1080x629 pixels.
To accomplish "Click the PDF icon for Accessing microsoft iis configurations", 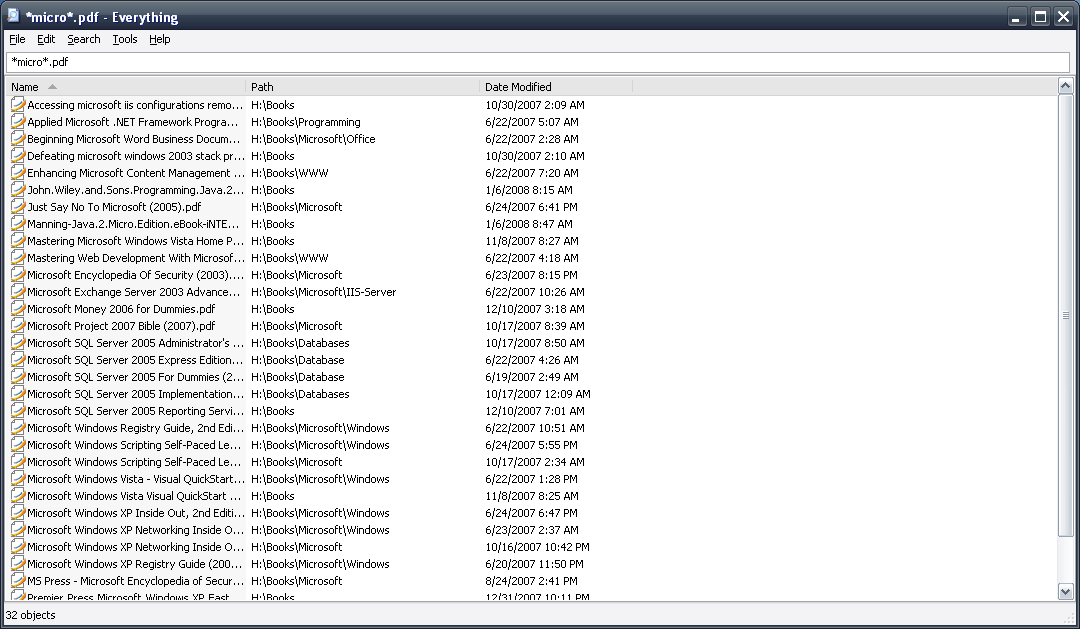I will [18, 105].
